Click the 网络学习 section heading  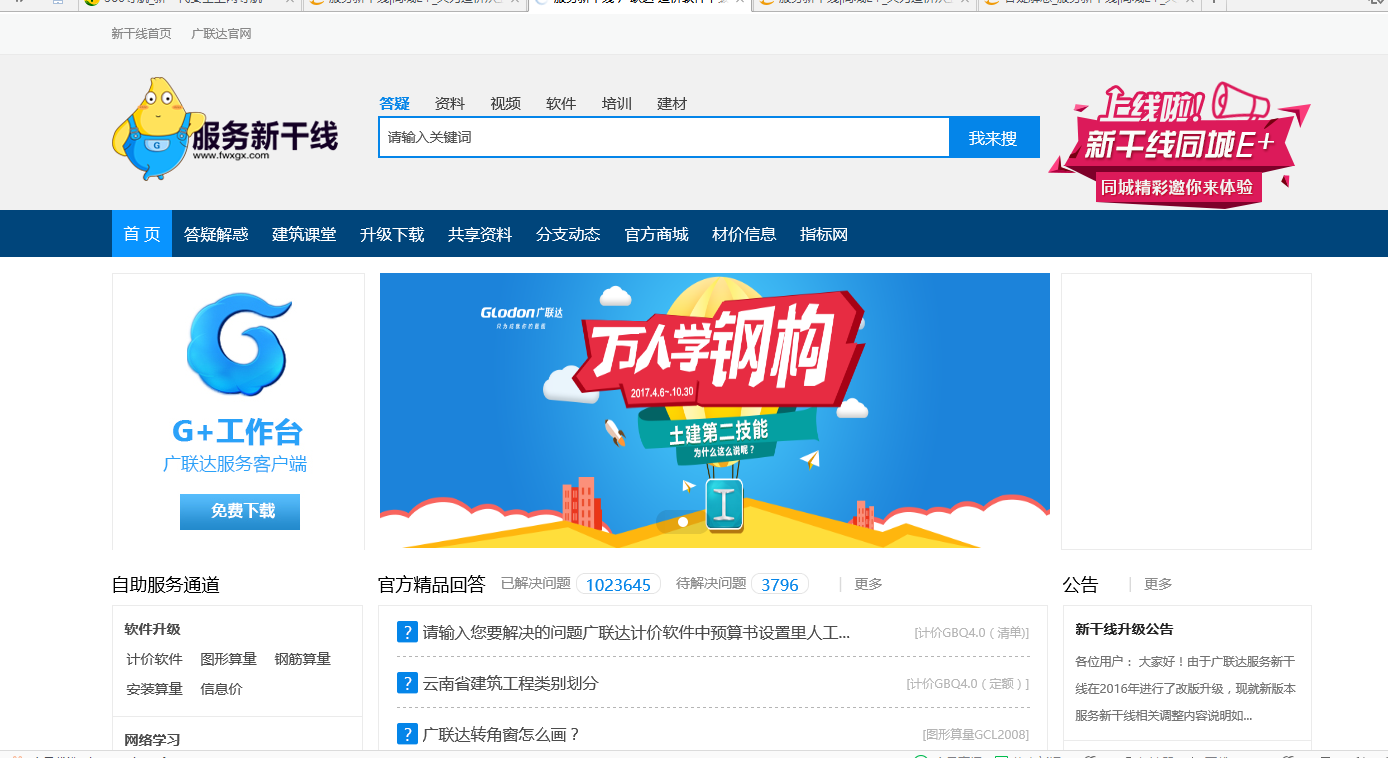(x=152, y=740)
